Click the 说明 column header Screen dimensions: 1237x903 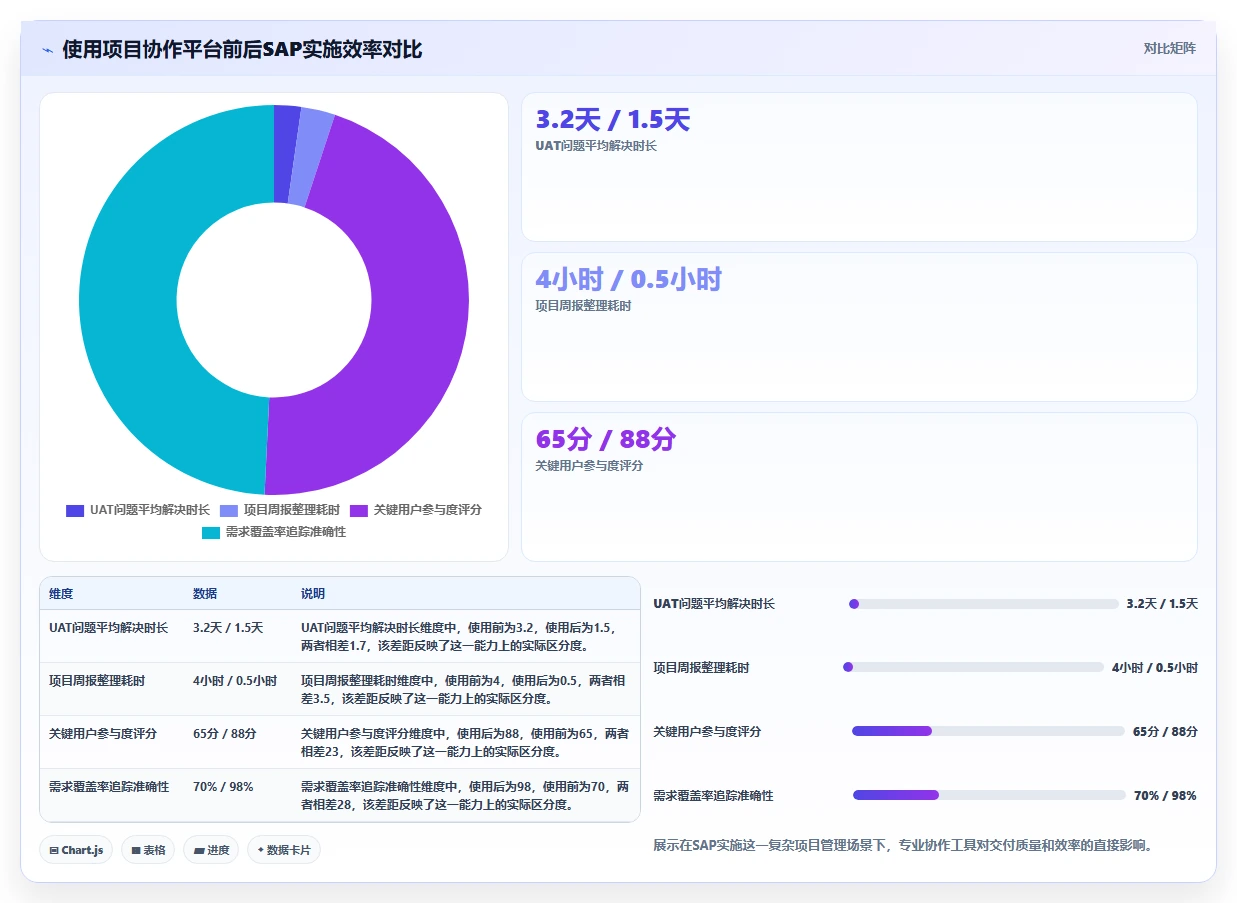(x=313, y=594)
